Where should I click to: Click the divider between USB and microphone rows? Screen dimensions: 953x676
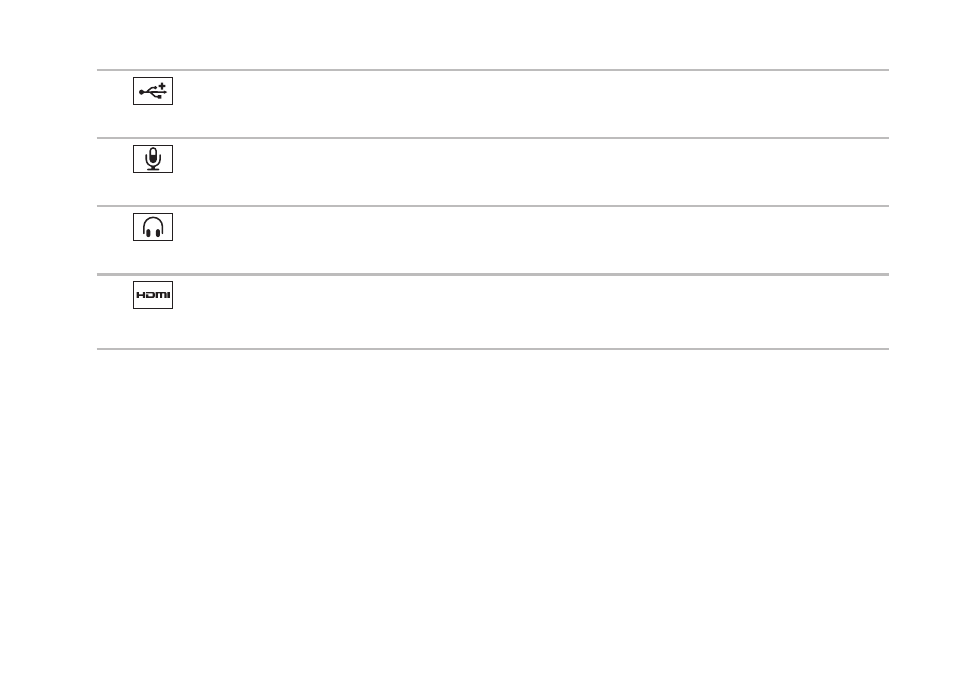(x=493, y=138)
